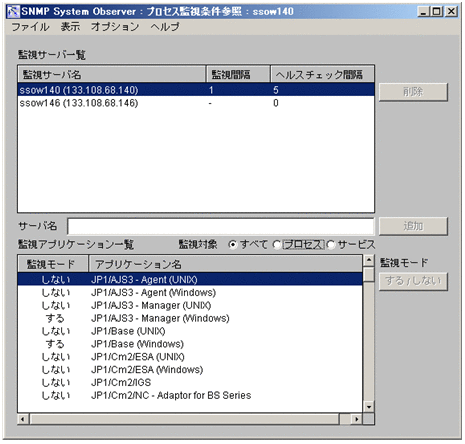Select server row ssow146 (133.108.68.146)
The image size is (465, 444).
[x=196, y=103]
